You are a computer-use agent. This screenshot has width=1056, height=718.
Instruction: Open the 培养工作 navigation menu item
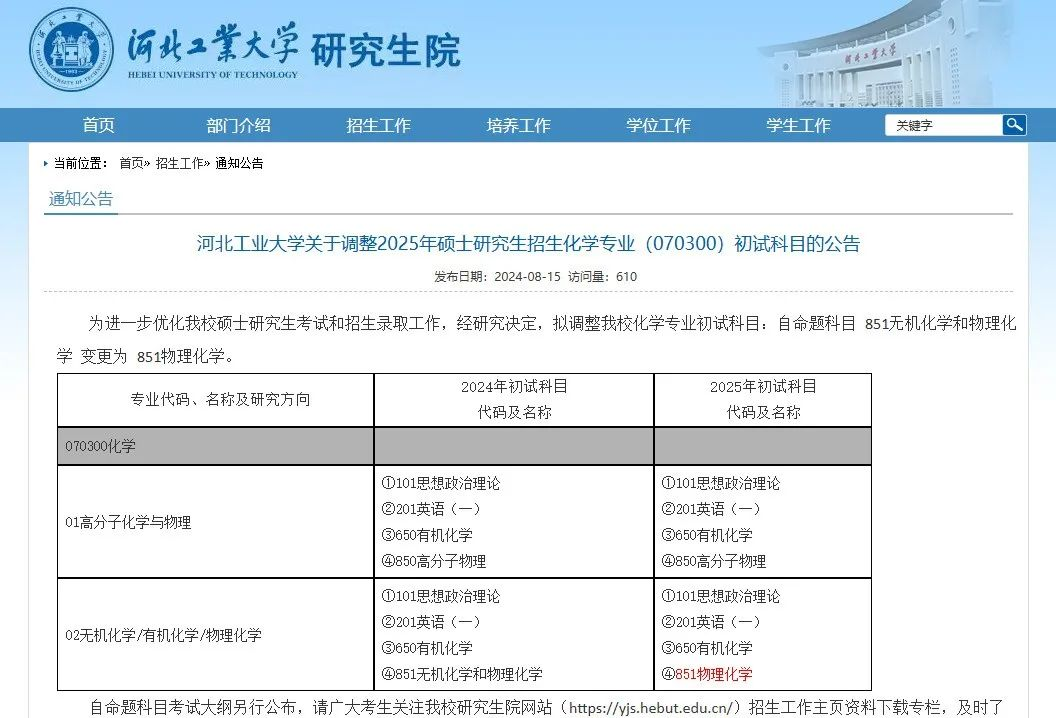(519, 125)
